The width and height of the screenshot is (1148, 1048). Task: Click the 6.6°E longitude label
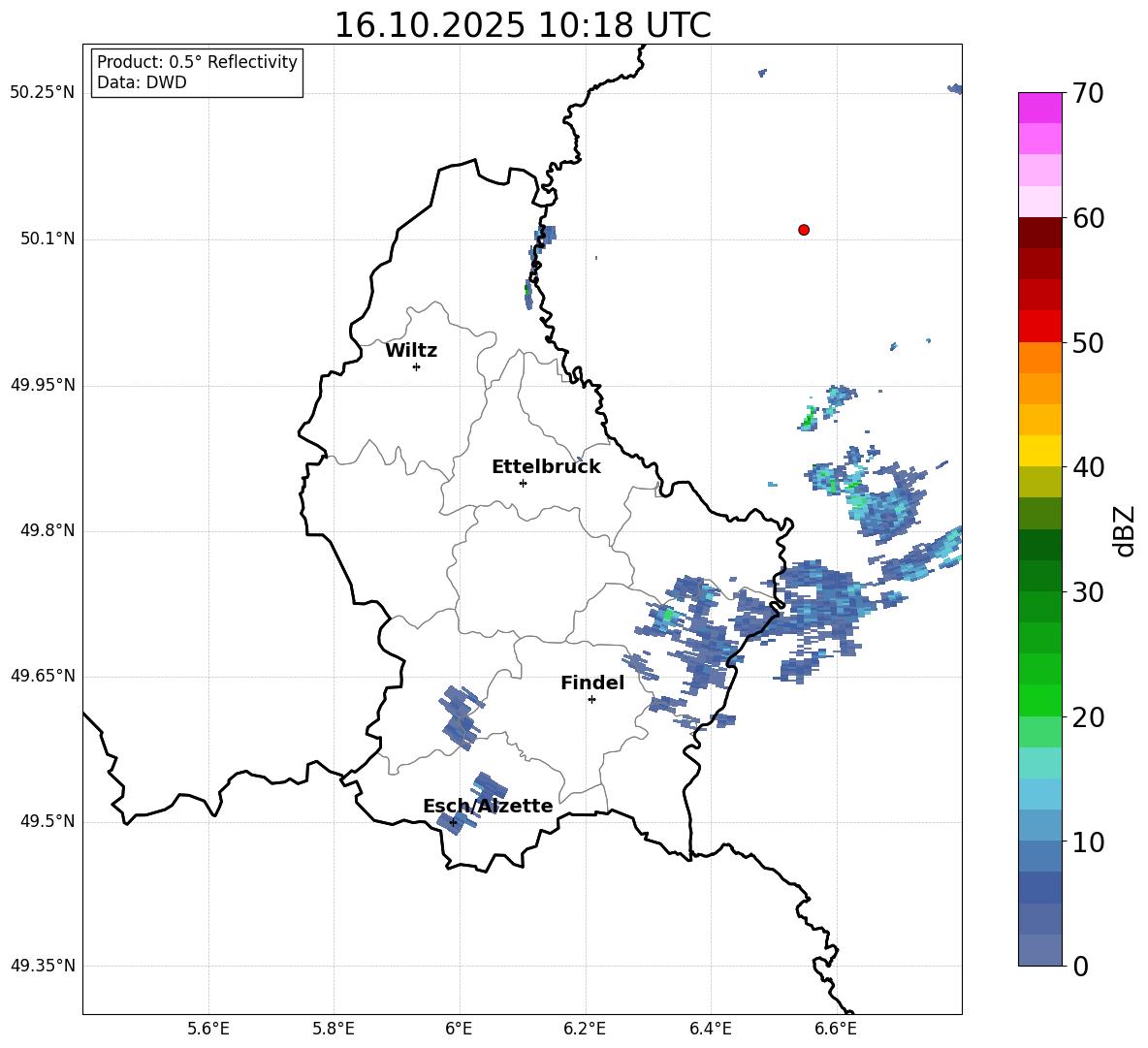pos(836,1029)
